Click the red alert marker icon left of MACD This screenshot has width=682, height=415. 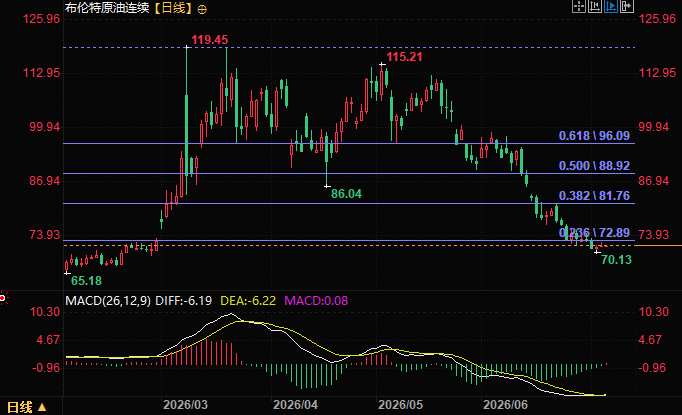click(3, 298)
